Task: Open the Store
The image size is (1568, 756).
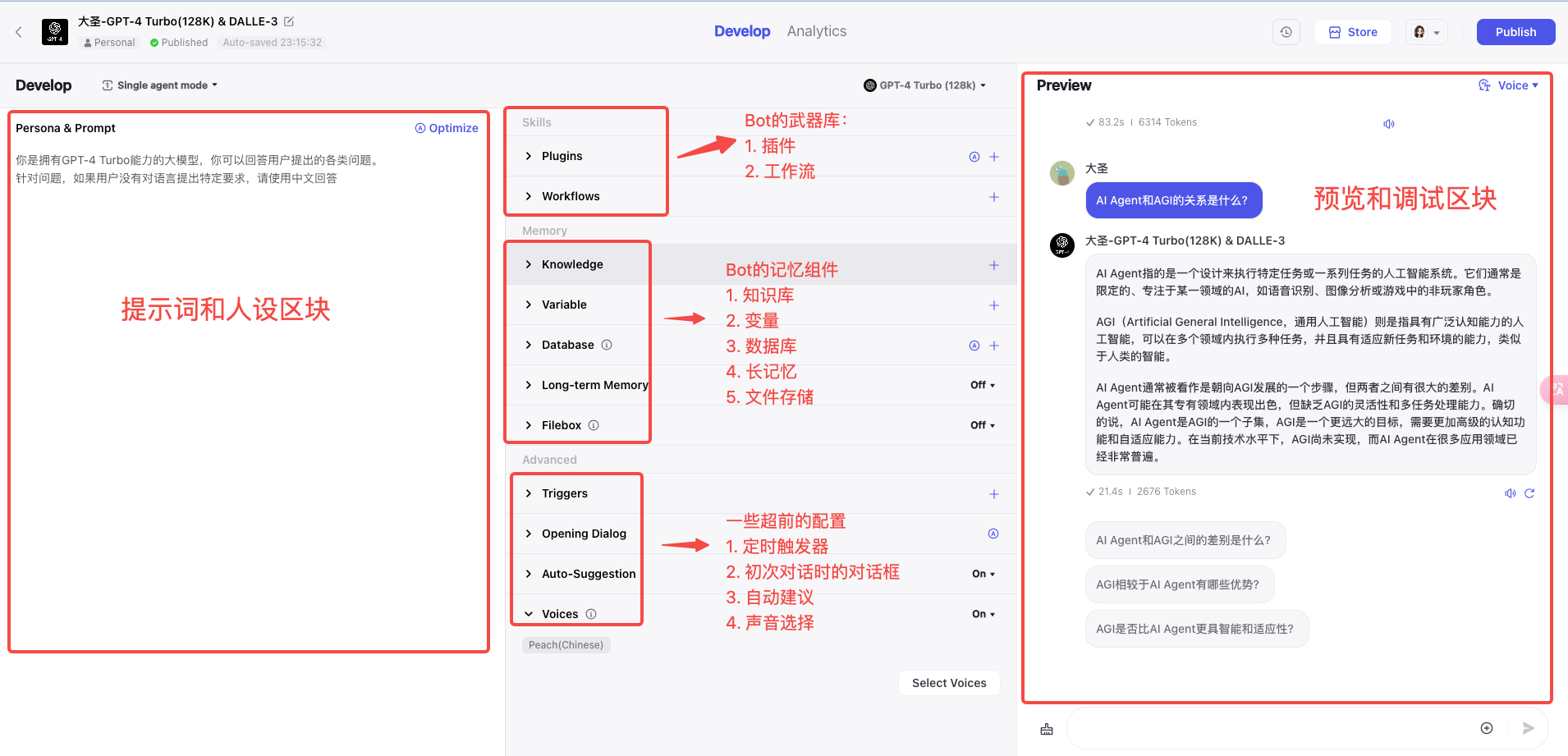Action: click(x=1353, y=32)
